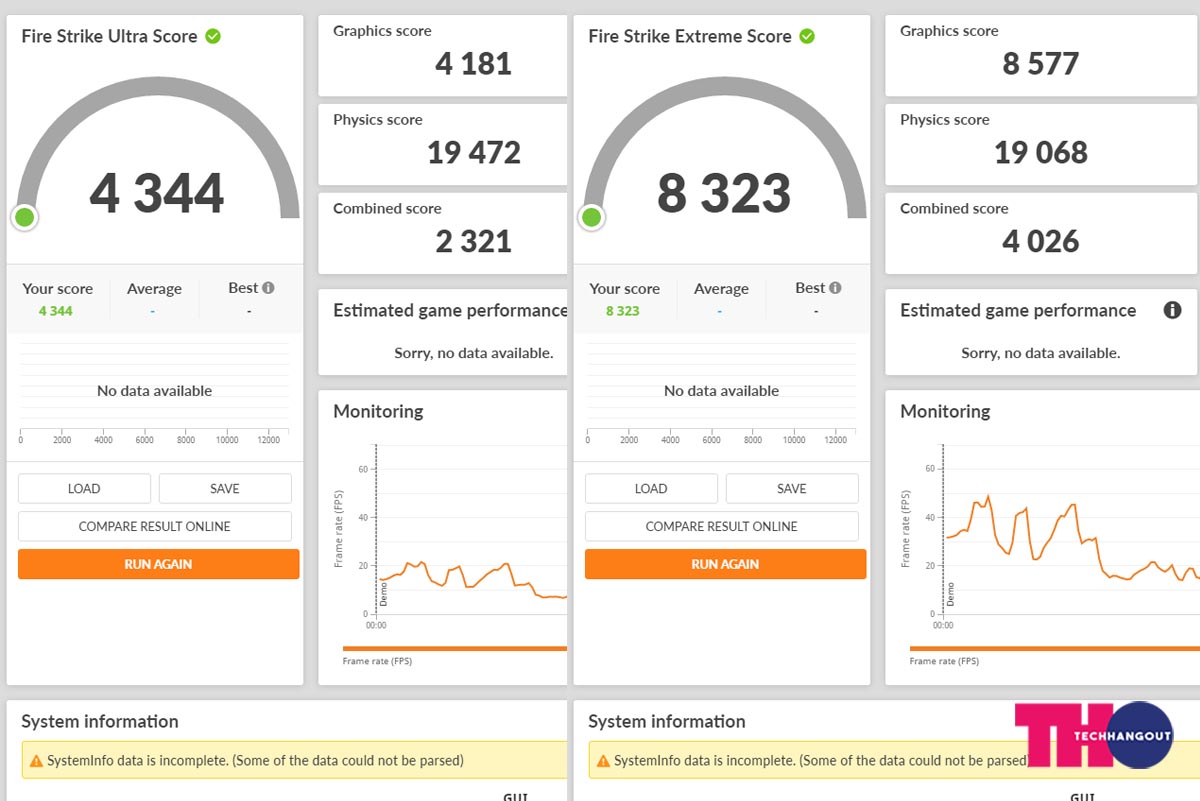1200x801 pixels.
Task: Click Estimated game performance heading in Ultra results
Action: tap(450, 311)
